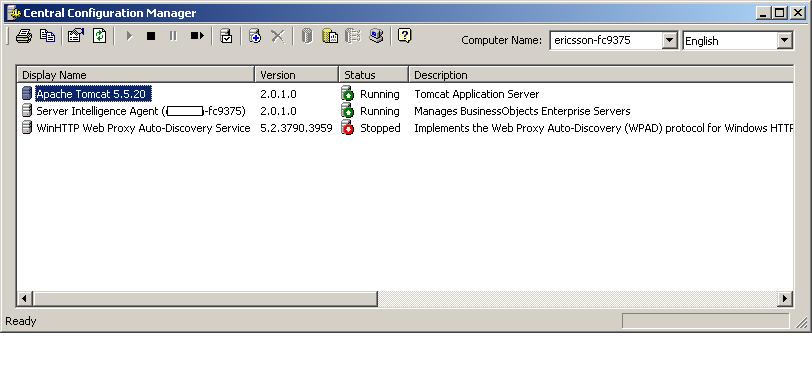Click the Delete Server X icon

click(x=278, y=36)
